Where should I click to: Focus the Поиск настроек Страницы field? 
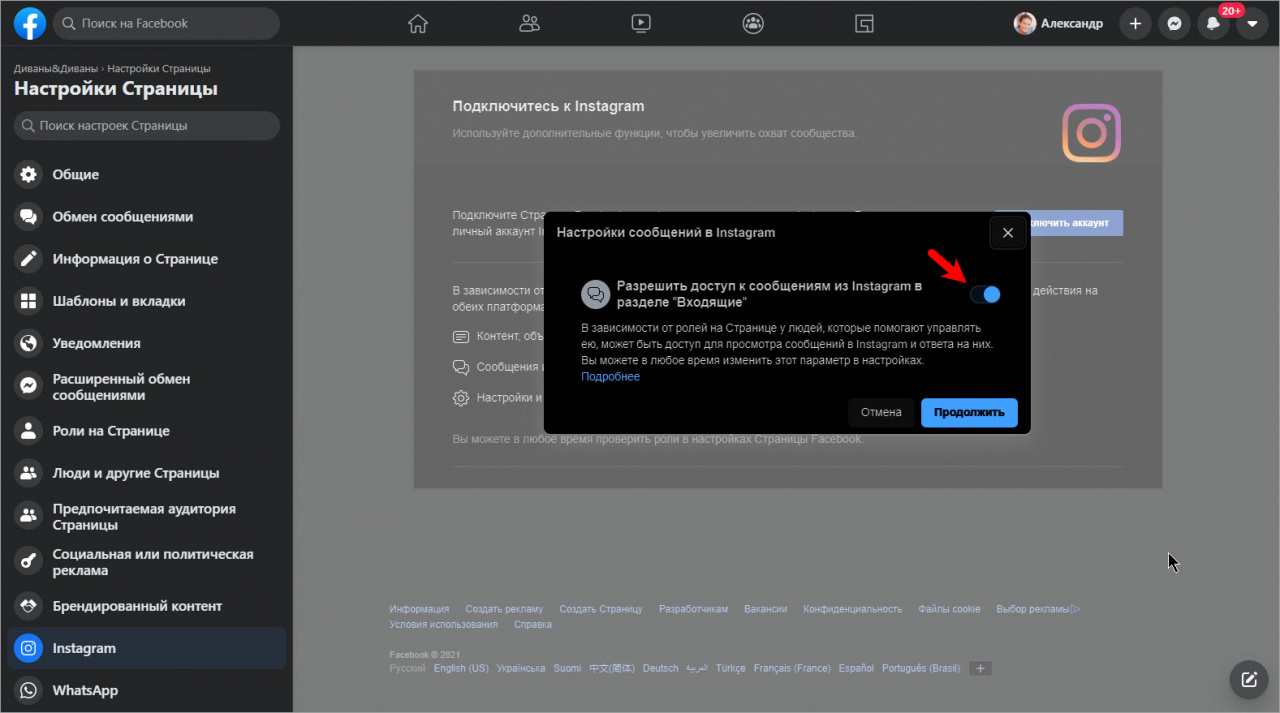(x=147, y=126)
